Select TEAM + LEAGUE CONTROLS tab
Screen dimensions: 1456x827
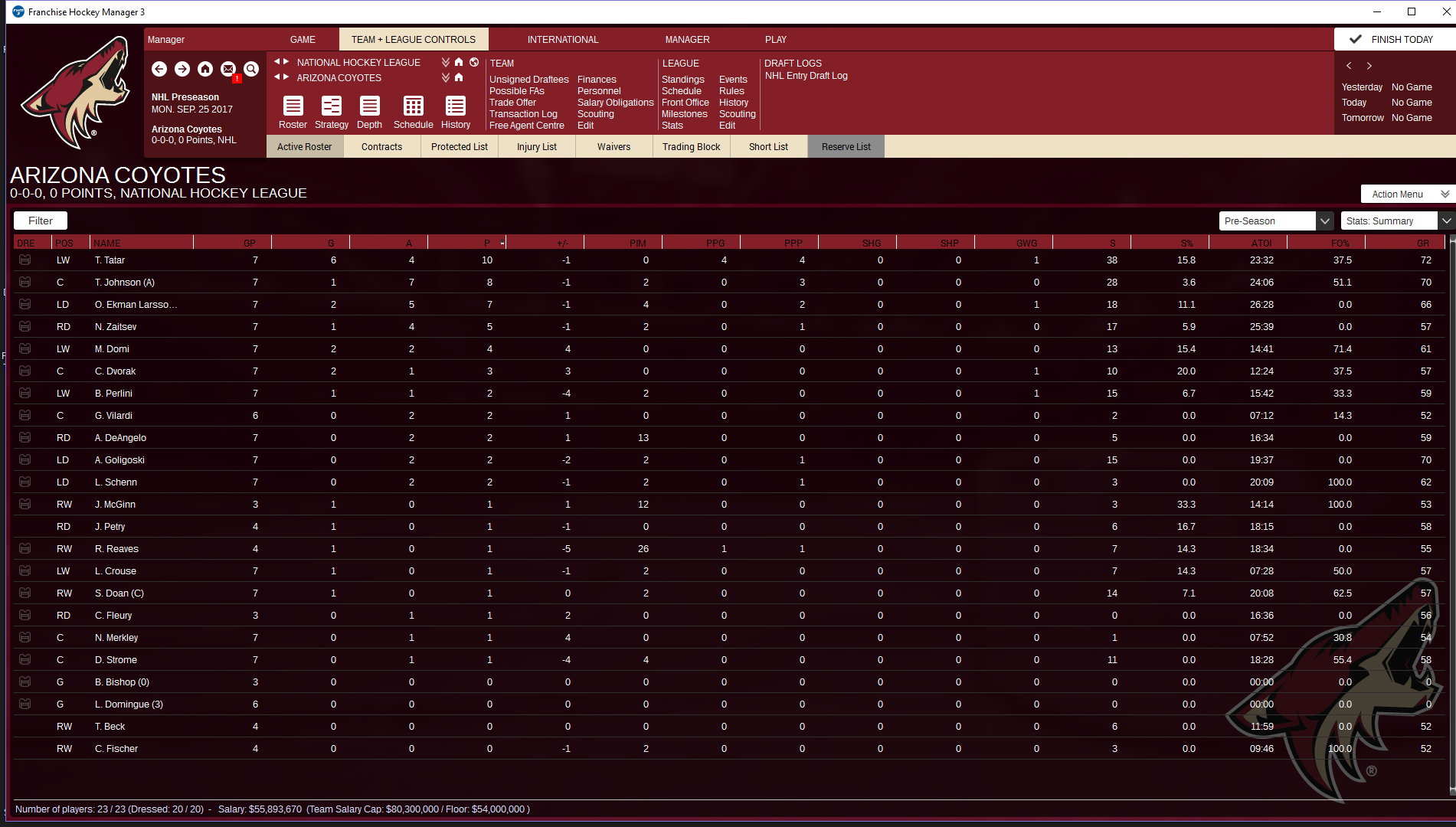coord(414,40)
